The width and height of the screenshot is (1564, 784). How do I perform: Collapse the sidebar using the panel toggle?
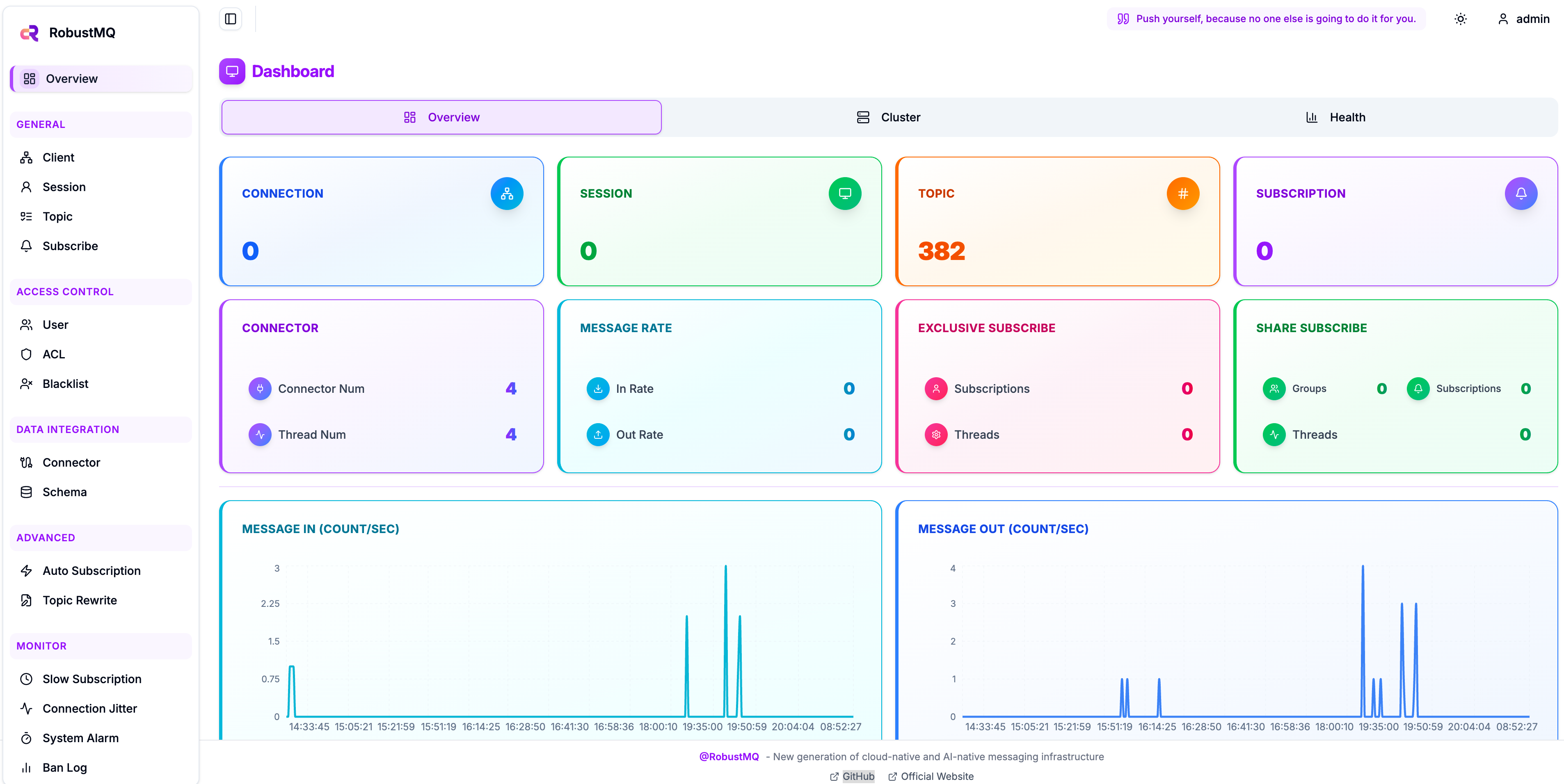pyautogui.click(x=230, y=19)
